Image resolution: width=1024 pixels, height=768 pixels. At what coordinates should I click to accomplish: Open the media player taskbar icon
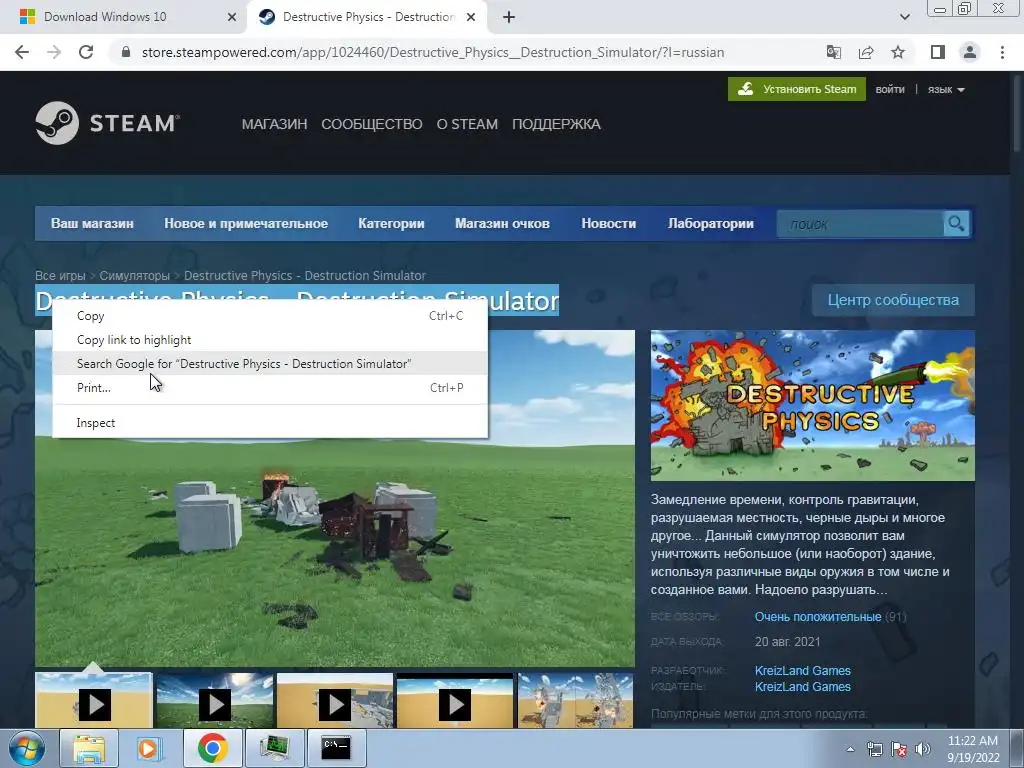[x=148, y=748]
